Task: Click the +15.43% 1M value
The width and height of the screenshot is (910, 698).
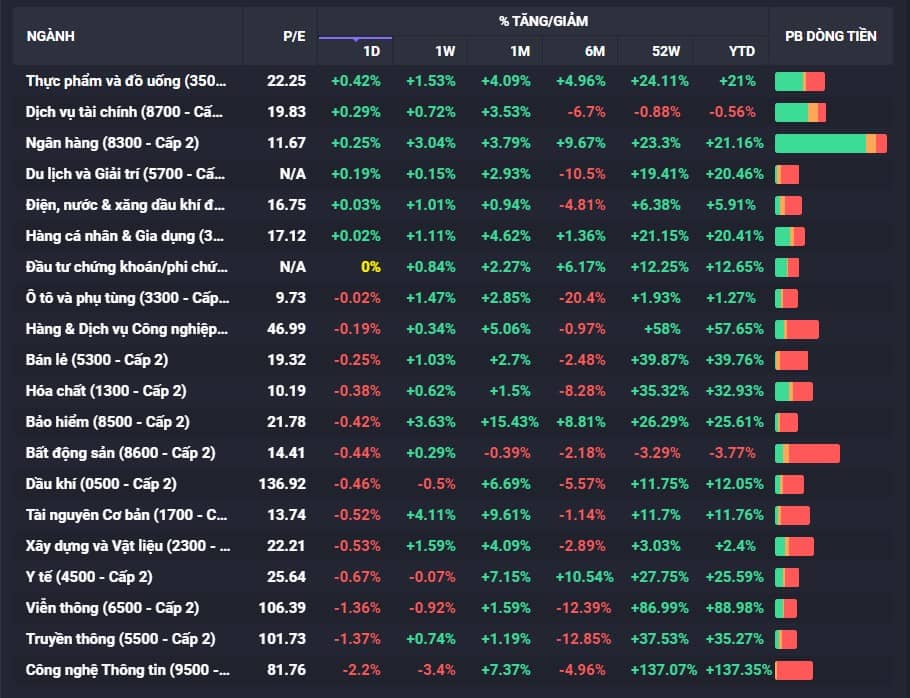Action: click(509, 422)
